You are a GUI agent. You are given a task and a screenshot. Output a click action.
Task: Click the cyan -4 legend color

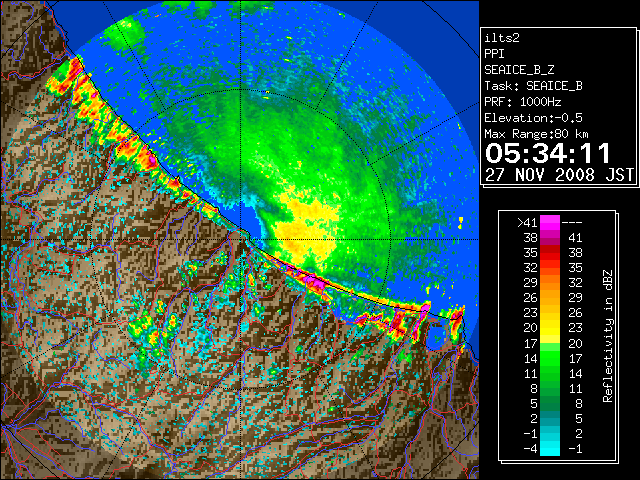tap(550, 449)
